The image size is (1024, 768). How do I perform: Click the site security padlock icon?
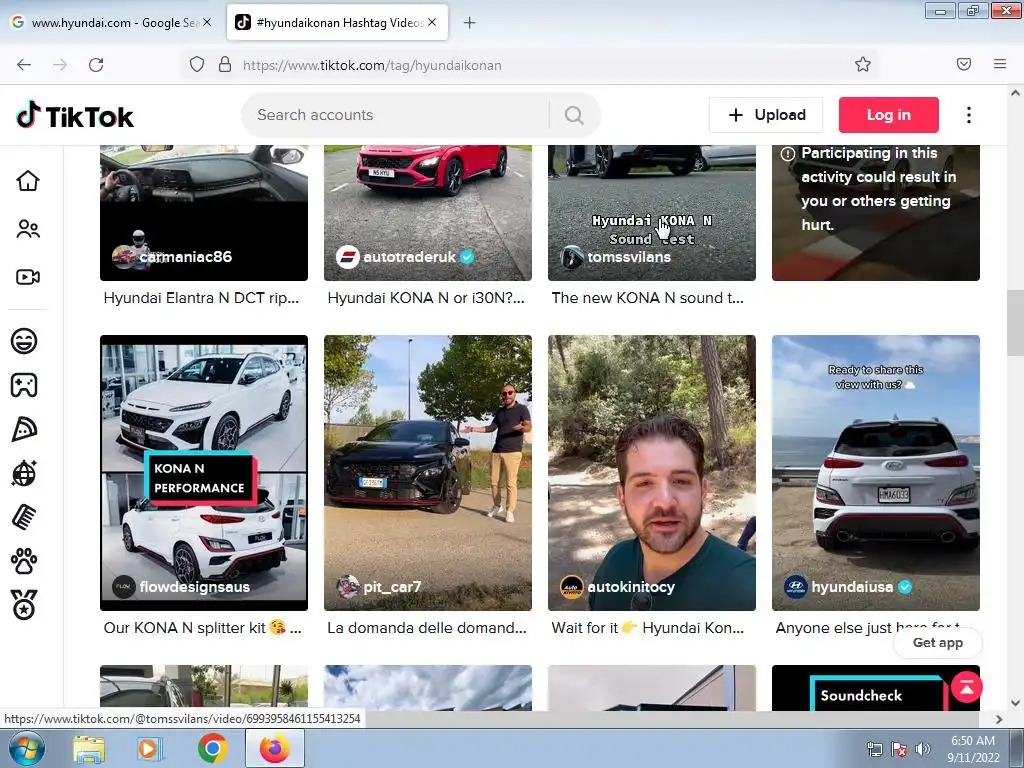(x=225, y=65)
